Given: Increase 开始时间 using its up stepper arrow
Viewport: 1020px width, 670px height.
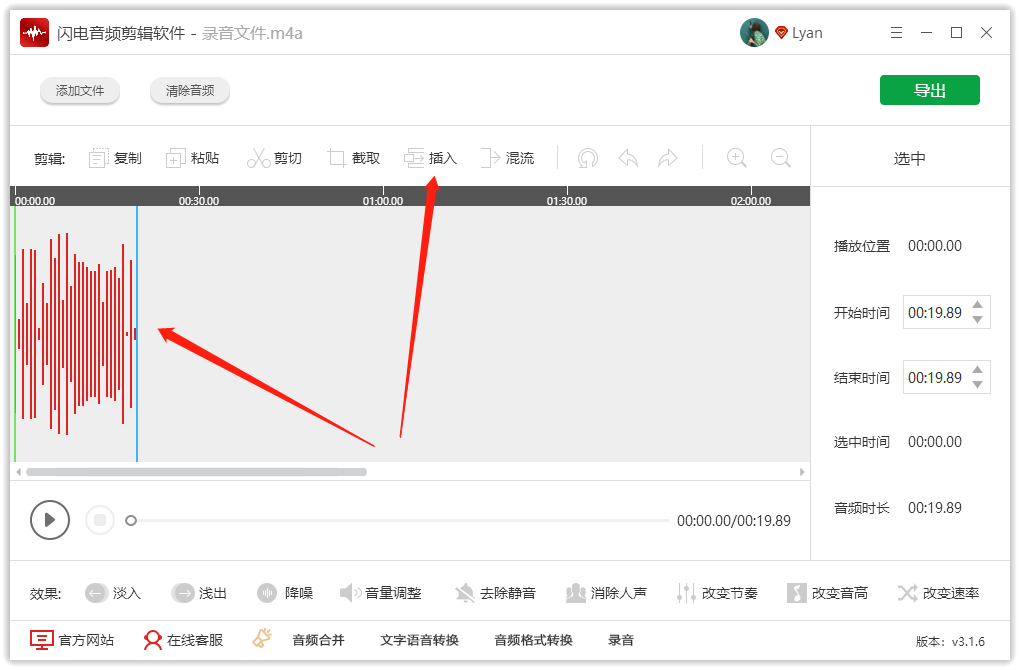Looking at the screenshot, I should (978, 305).
